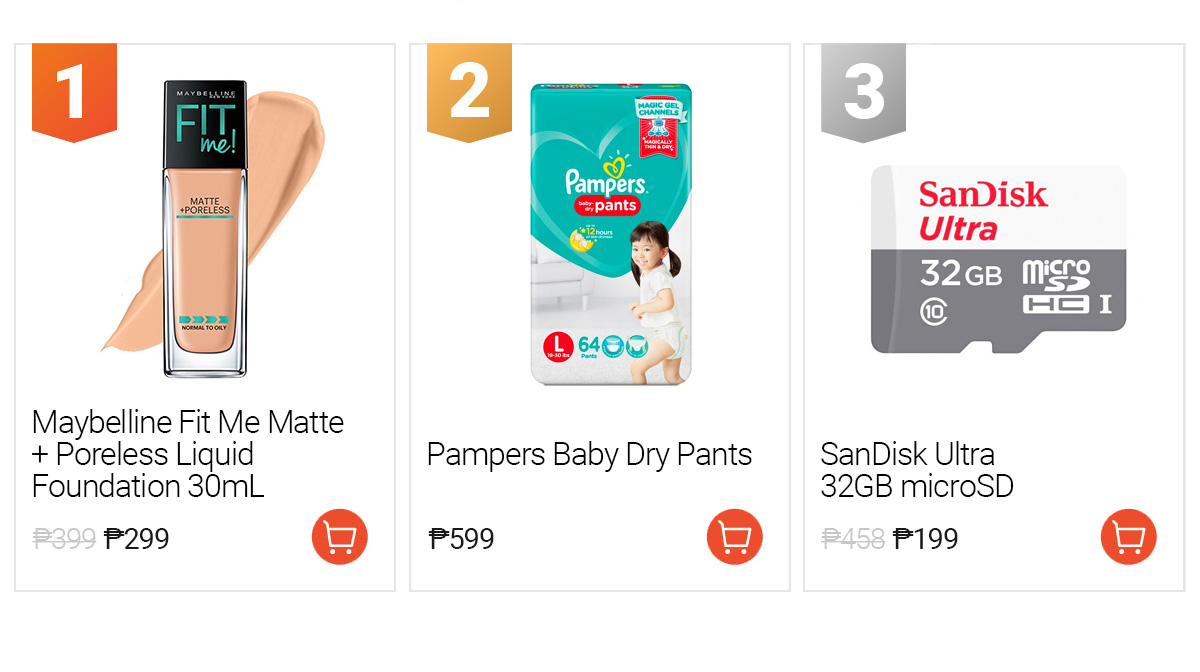
Task: Open the SanDisk 32GB memory card image
Action: click(x=998, y=260)
